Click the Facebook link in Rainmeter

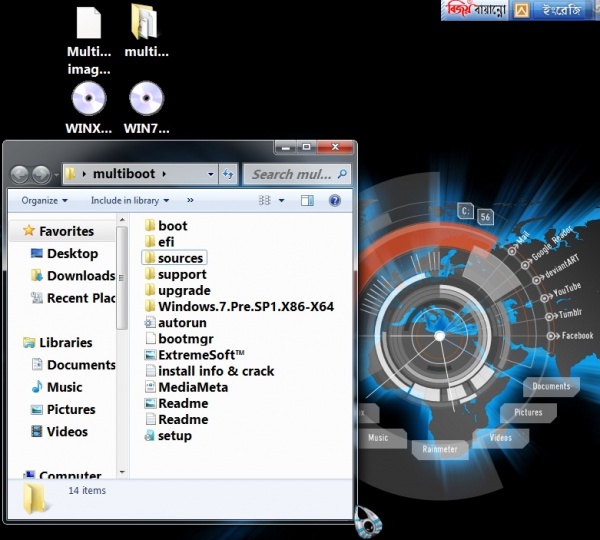pyautogui.click(x=577, y=336)
